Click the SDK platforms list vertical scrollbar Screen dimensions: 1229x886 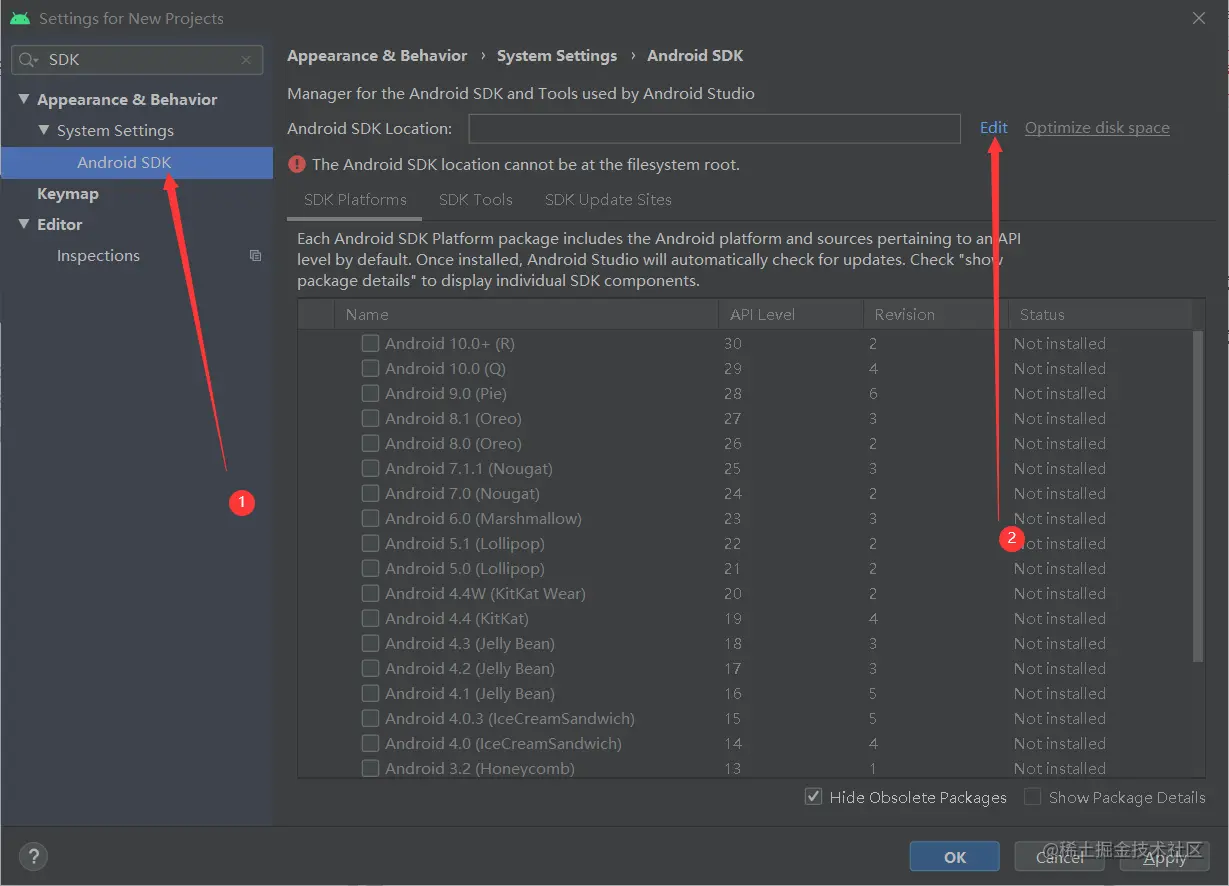point(1198,495)
